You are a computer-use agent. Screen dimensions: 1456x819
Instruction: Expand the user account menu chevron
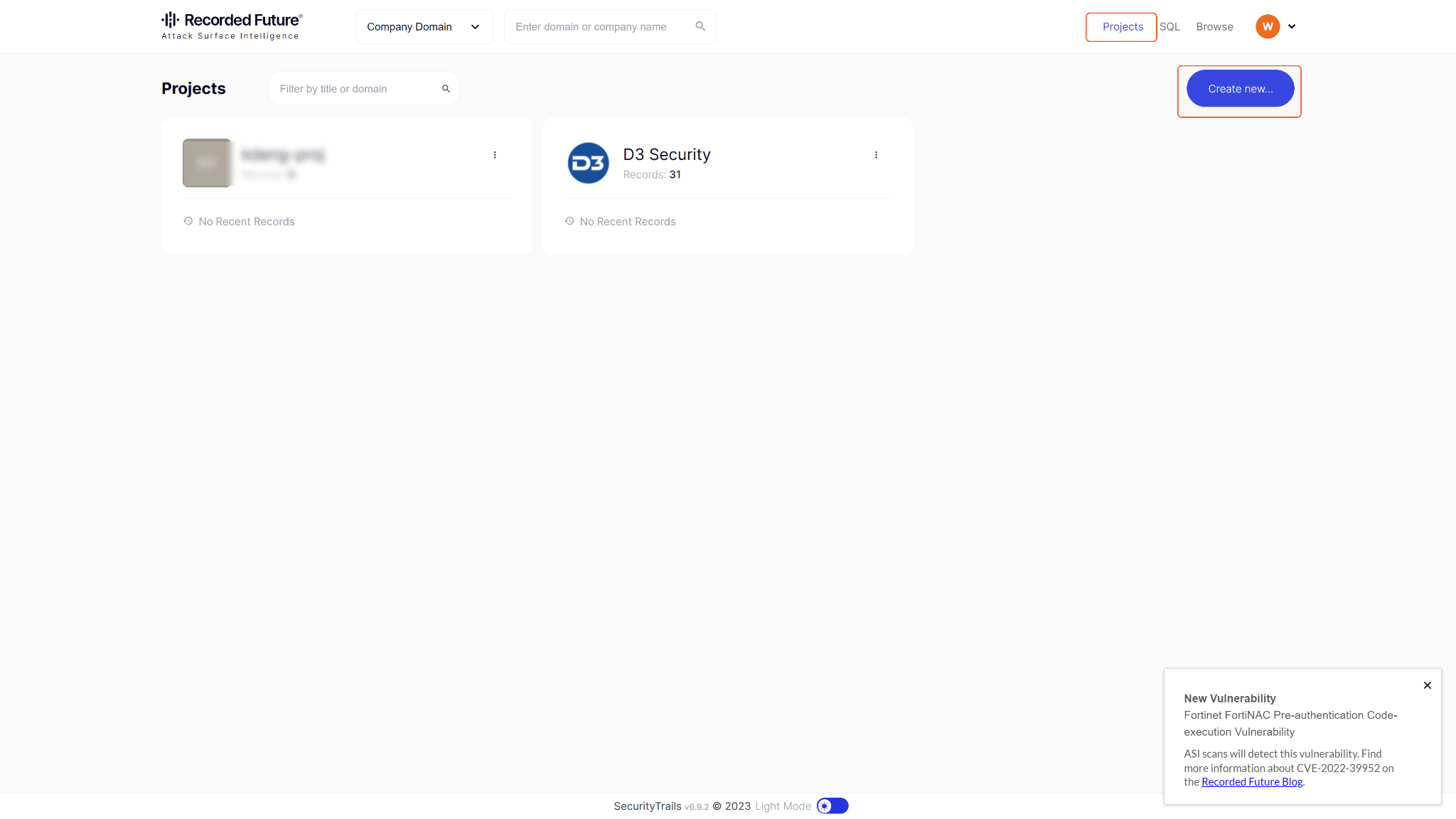click(1292, 27)
